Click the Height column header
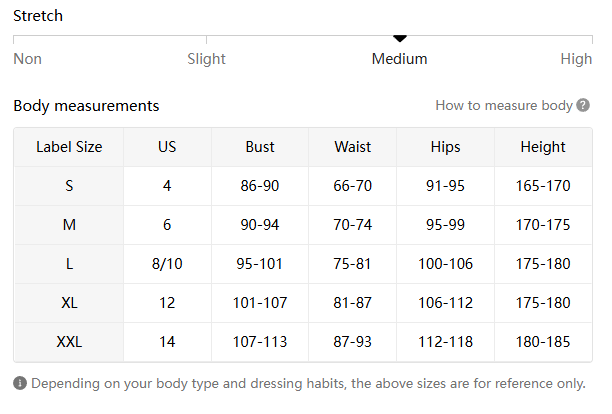Screen dimensions: 612x414 (543, 147)
